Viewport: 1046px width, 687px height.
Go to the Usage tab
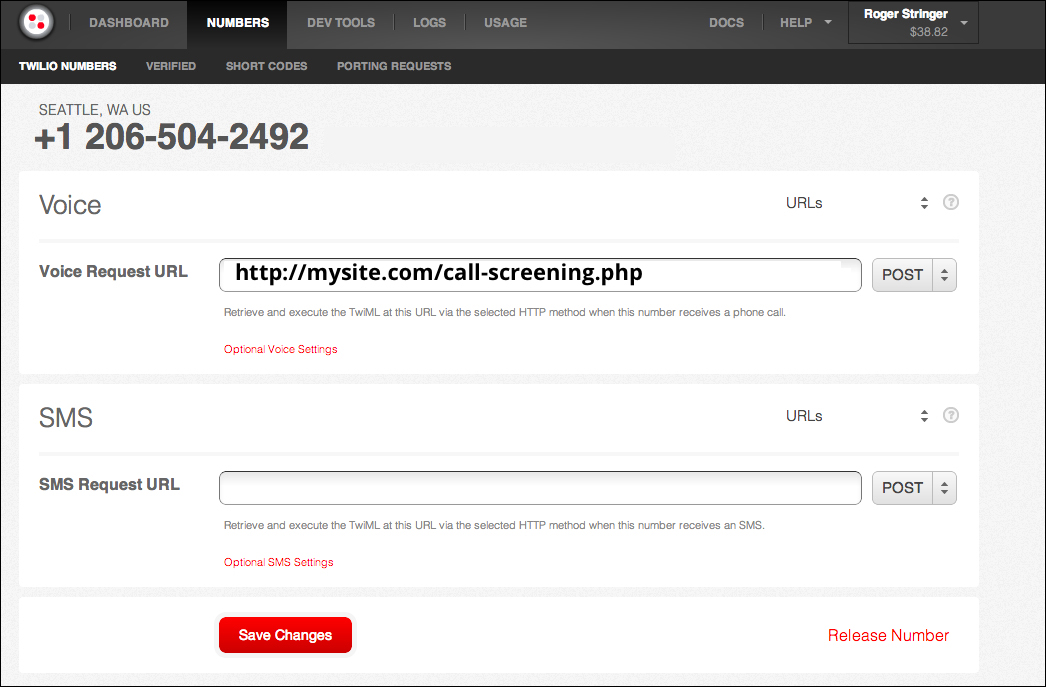coord(505,23)
